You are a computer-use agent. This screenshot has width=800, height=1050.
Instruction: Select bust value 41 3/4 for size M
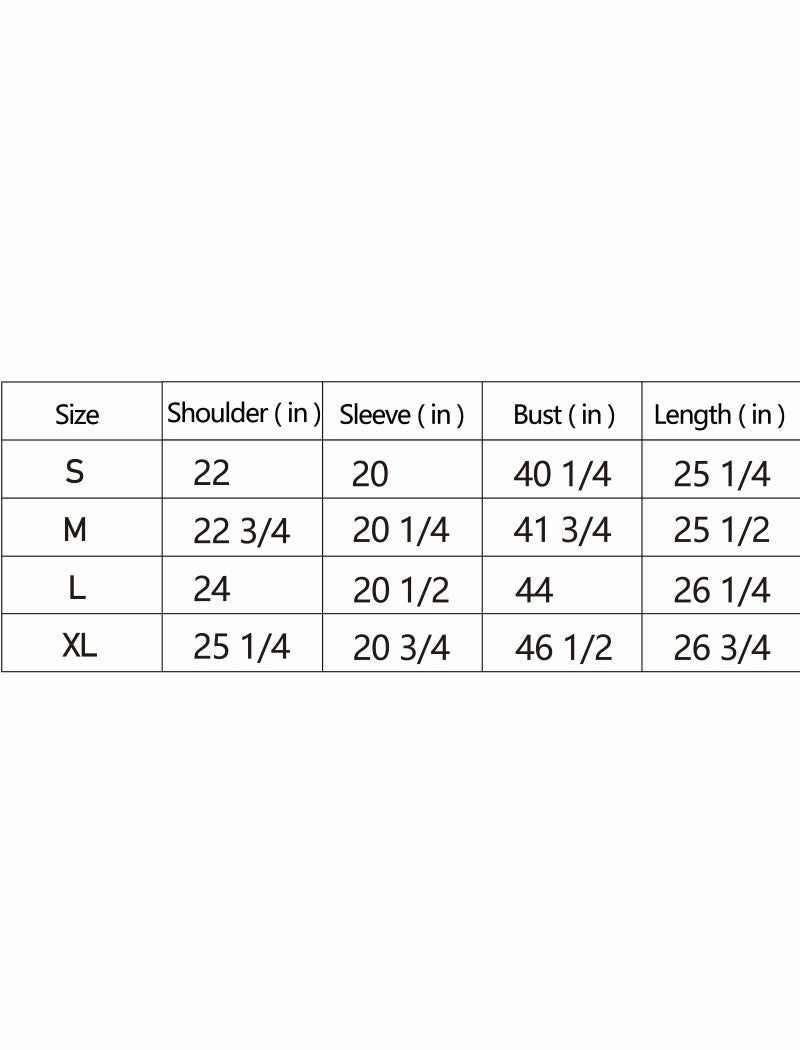(x=562, y=531)
